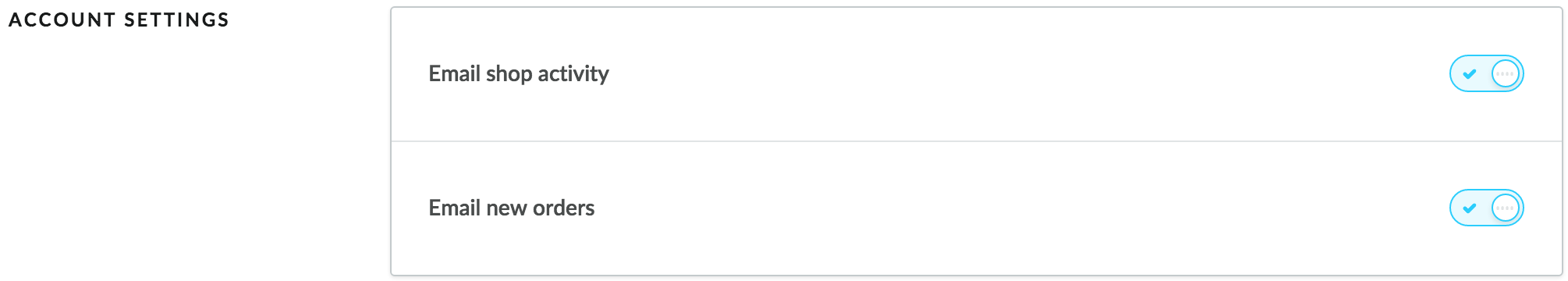Click the word Email in shop activity row
1568x281 pixels.
[454, 73]
